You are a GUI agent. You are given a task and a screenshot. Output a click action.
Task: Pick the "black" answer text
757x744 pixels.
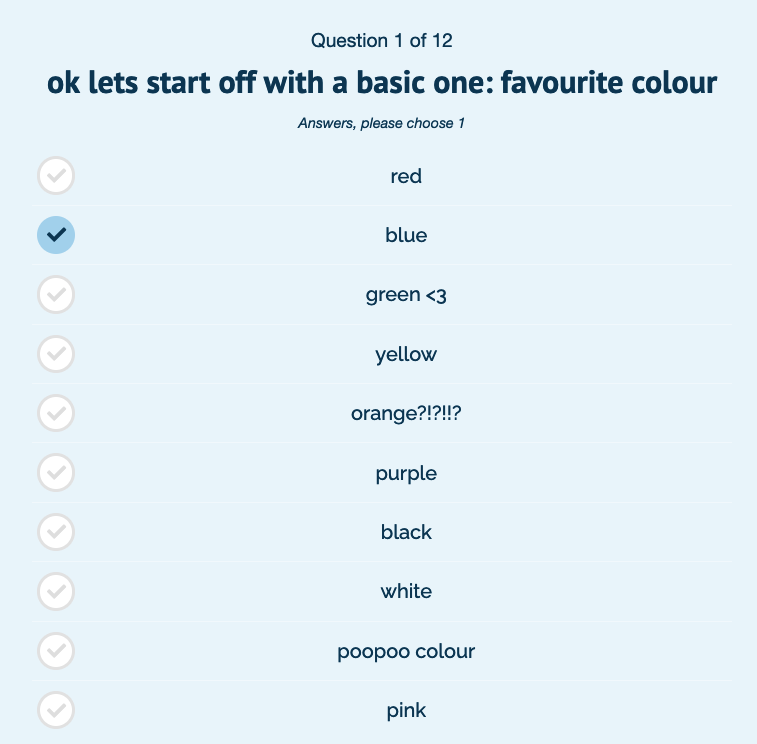coord(406,532)
